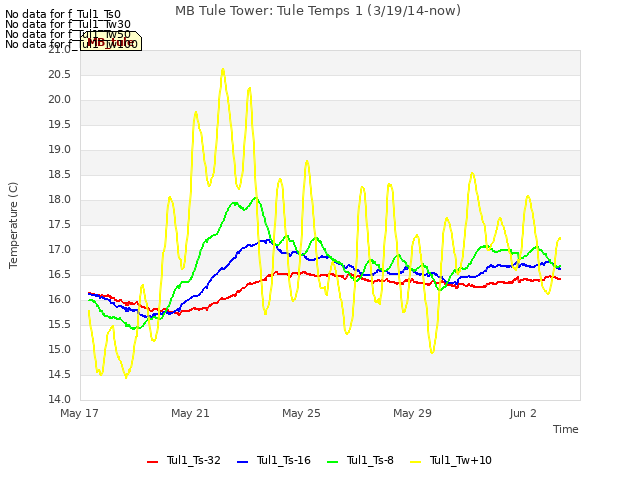Image resolution: width=640 pixels, height=480 pixels.
Task: Click the Jun 2 x-axis tick label
Action: pos(523,413)
